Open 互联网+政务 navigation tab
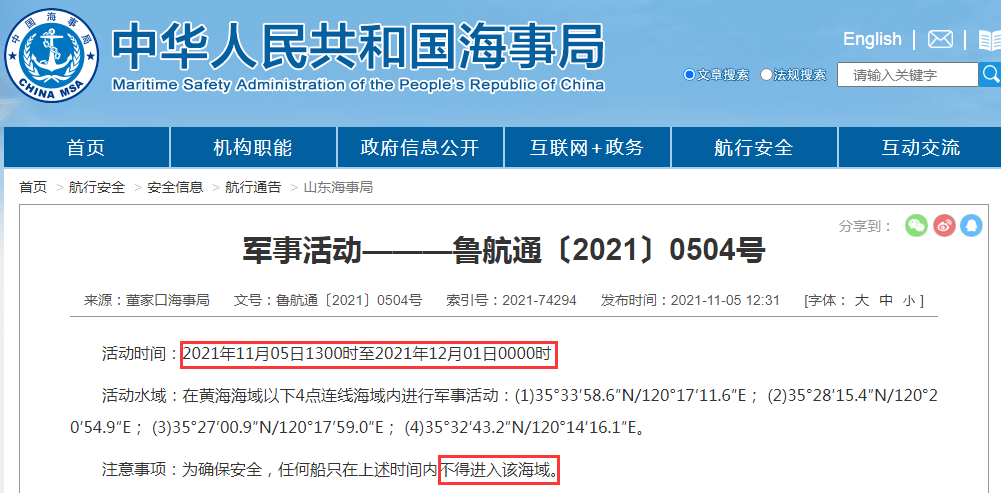Viewport: 1001px width, 493px height. [587, 148]
